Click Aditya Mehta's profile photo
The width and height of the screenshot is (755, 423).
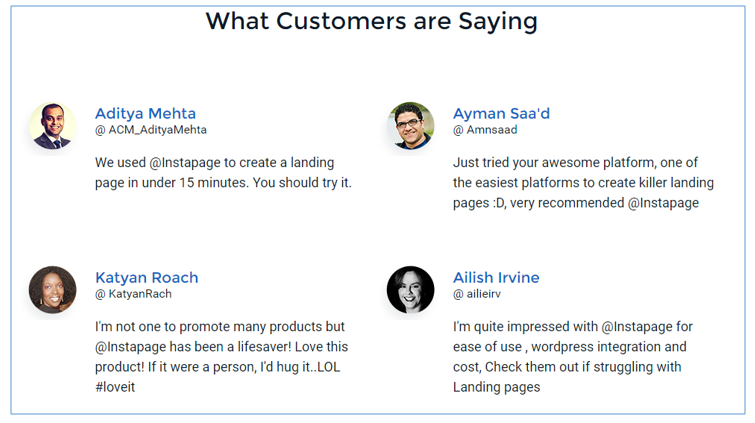53,126
